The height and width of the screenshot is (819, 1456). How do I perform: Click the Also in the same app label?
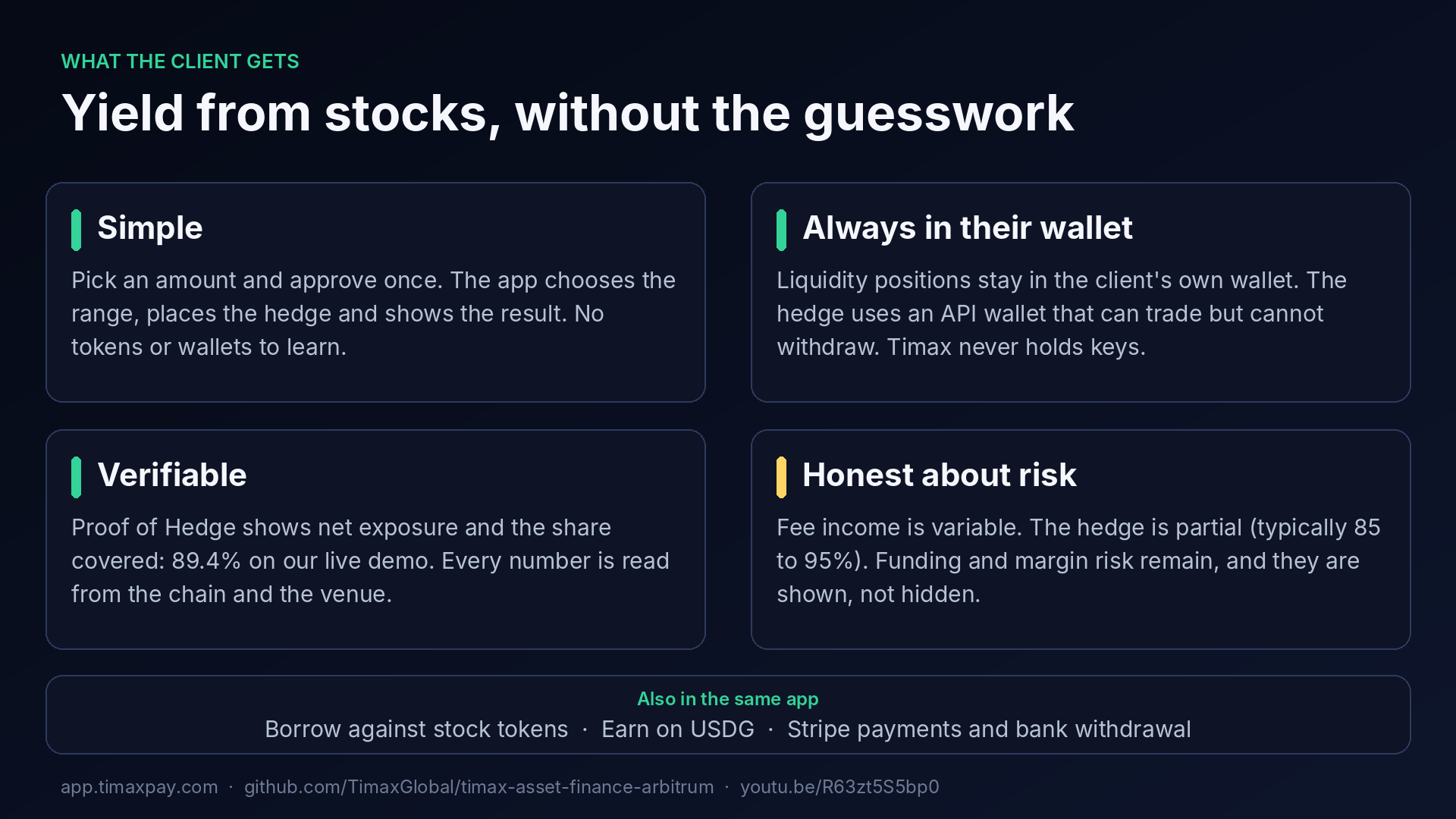pos(728,699)
